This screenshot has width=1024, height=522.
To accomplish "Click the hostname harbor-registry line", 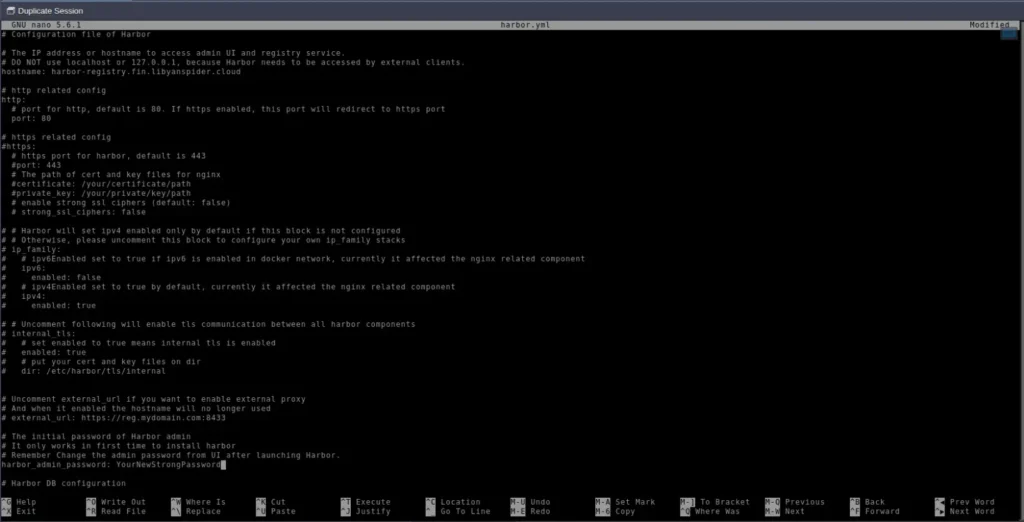I will coord(120,72).
